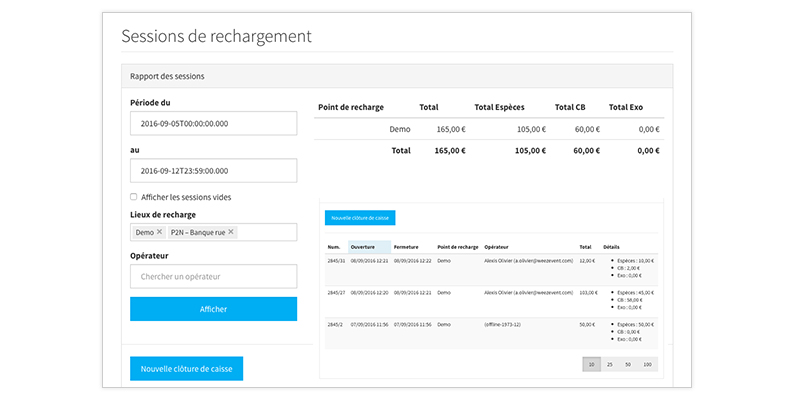This screenshot has height=400, width=800.
Task: Click the Période du date field
Action: [213, 123]
